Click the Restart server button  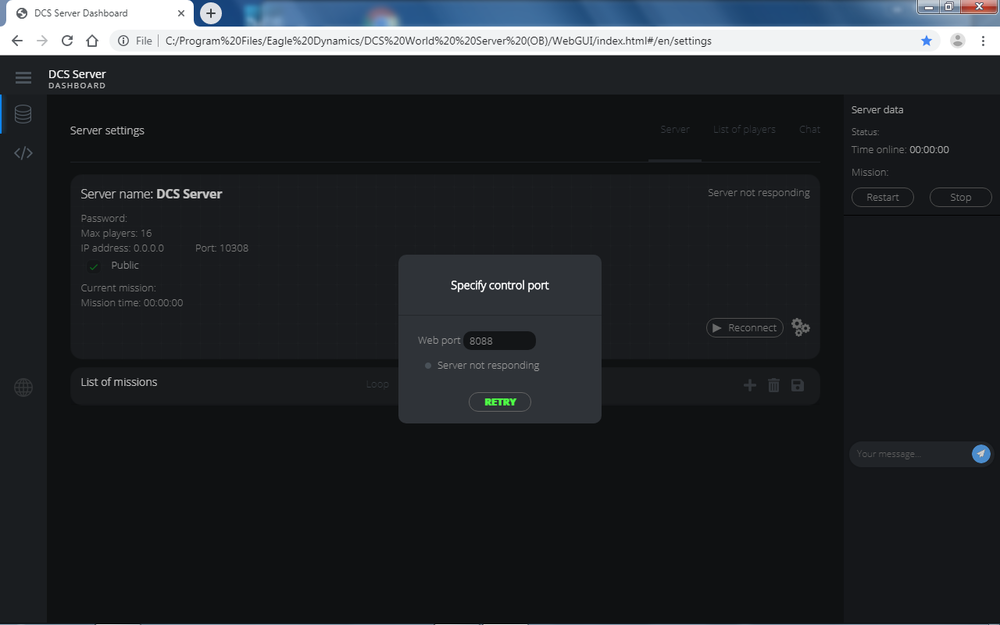point(883,197)
